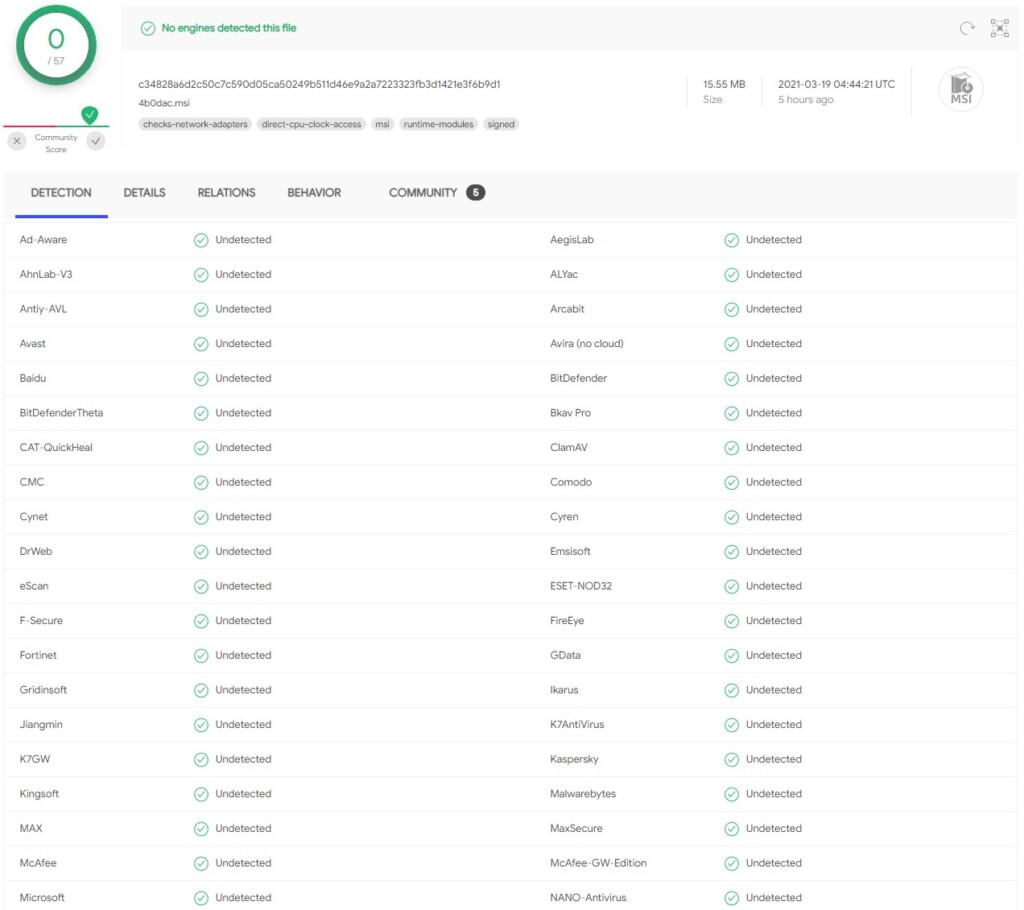Screen dimensions: 1024x910
Task: Click the DrWeb undetected check icon
Action: pos(201,552)
